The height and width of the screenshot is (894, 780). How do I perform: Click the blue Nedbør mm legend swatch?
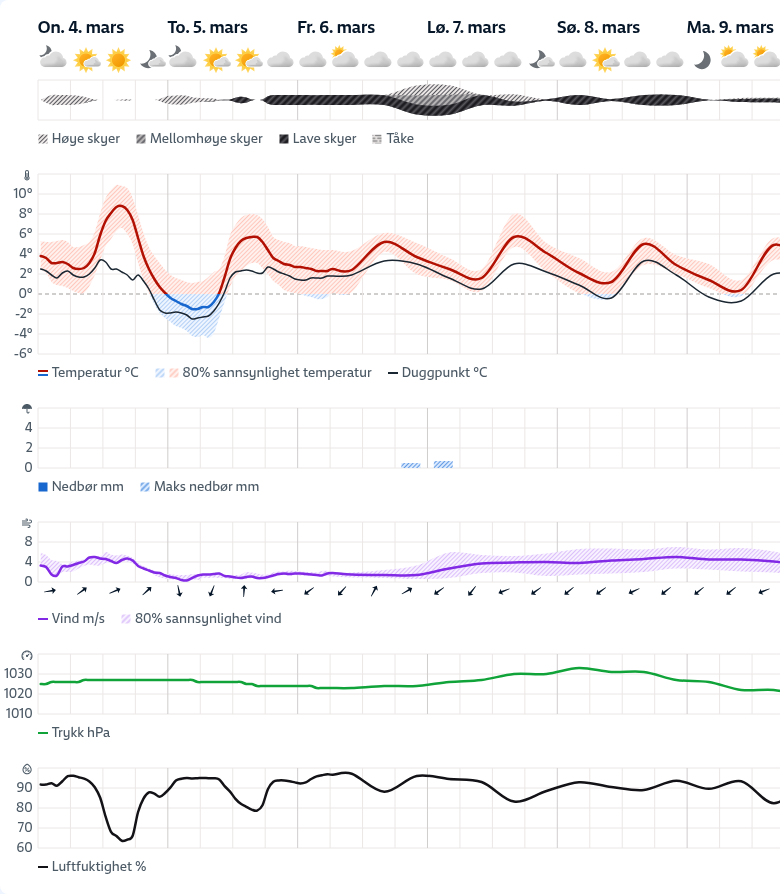[43, 487]
